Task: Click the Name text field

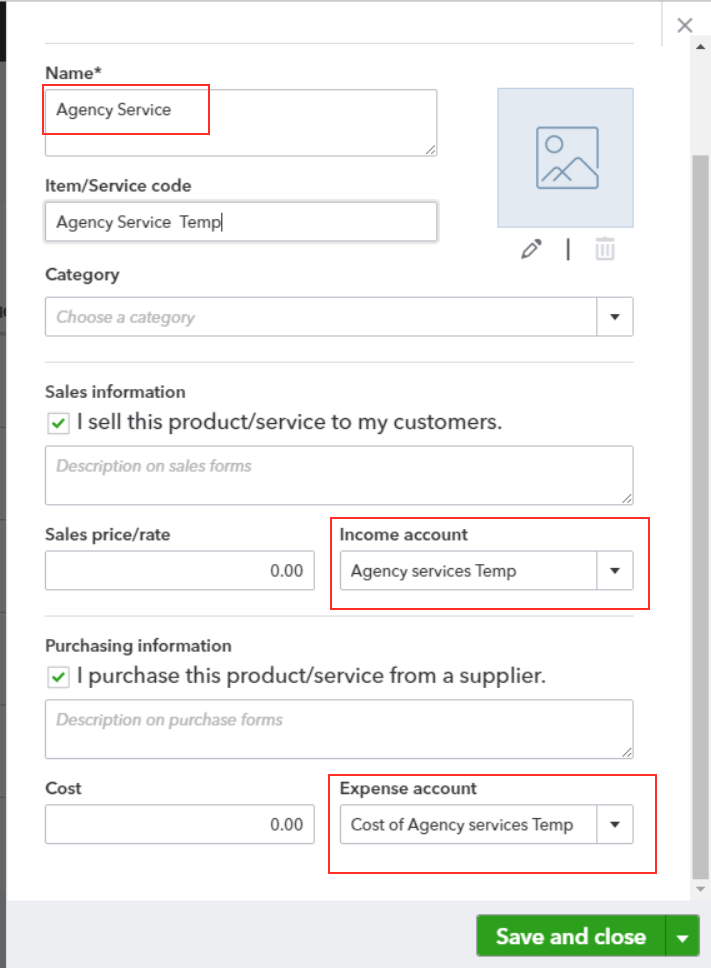Action: [241, 122]
